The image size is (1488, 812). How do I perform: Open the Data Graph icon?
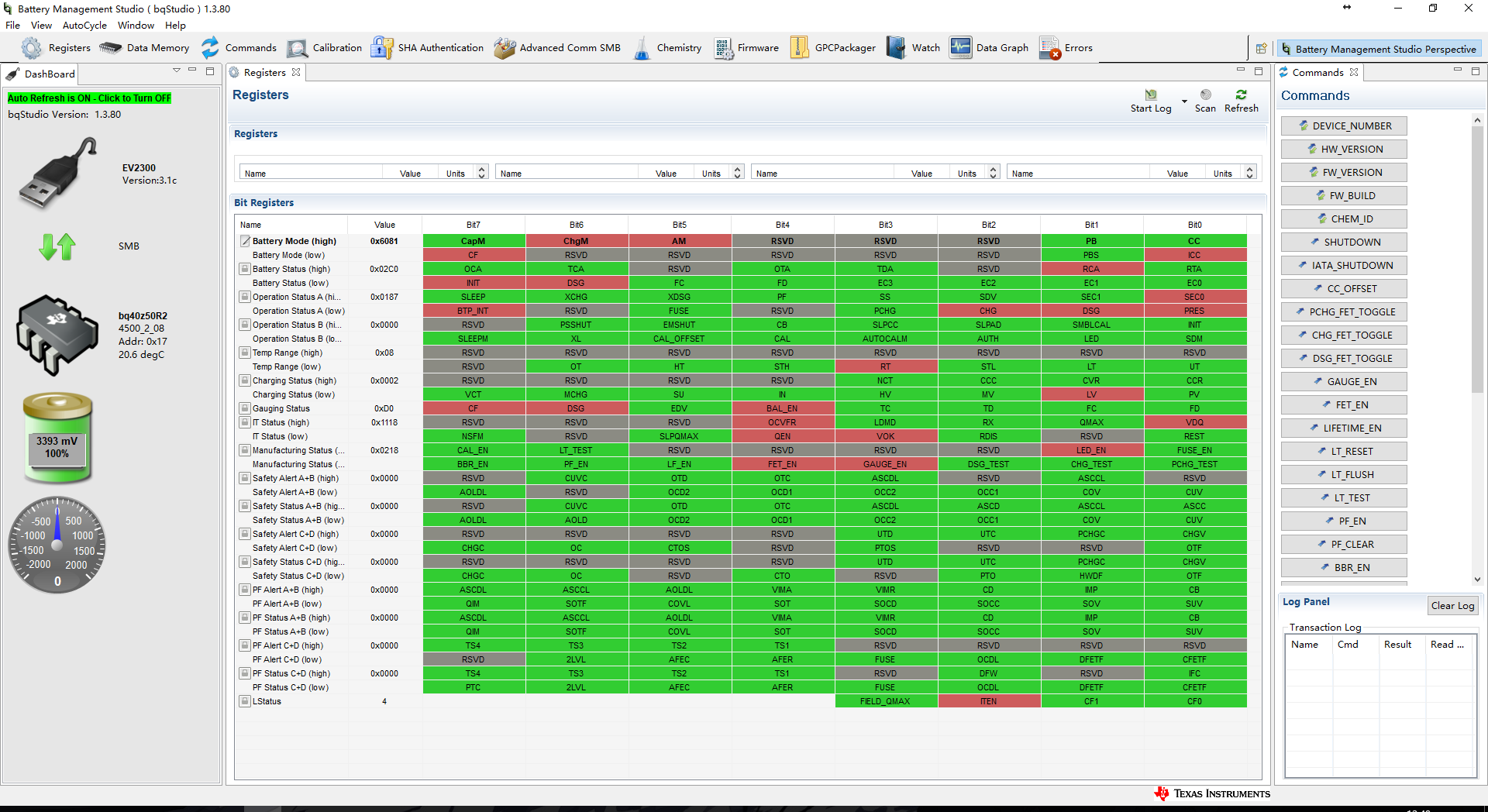(x=960, y=48)
